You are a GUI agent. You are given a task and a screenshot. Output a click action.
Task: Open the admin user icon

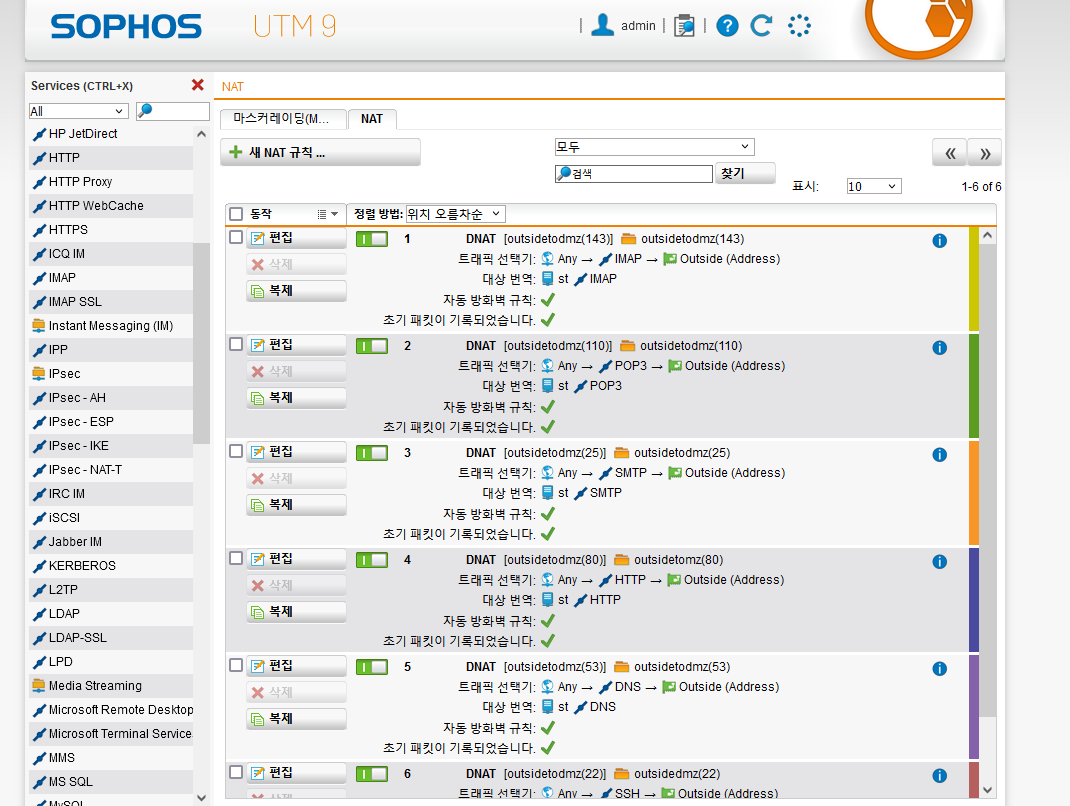coord(602,25)
